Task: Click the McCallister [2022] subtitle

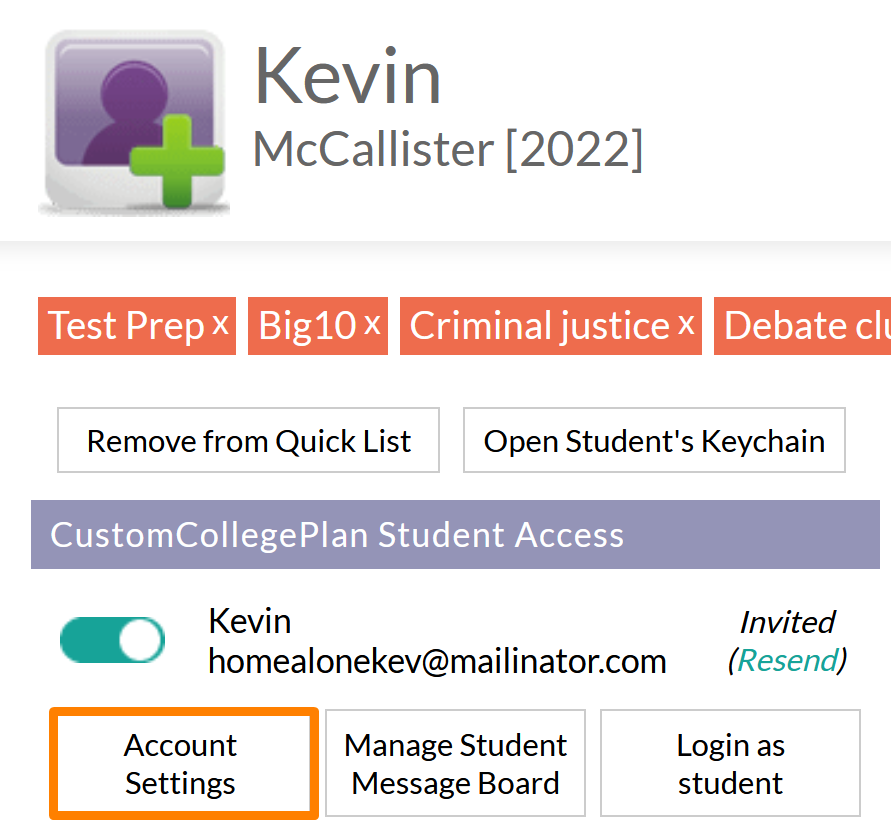Action: (448, 150)
